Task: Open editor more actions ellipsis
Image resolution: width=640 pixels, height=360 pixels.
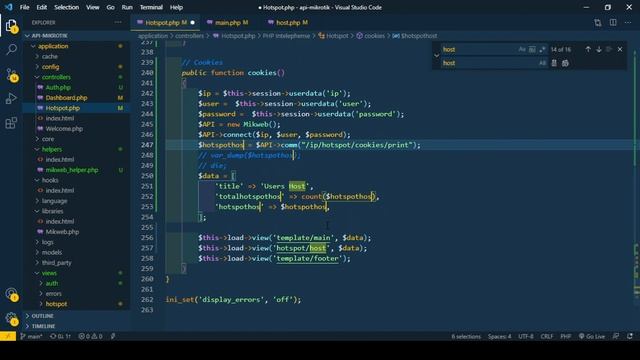Action: tap(628, 23)
